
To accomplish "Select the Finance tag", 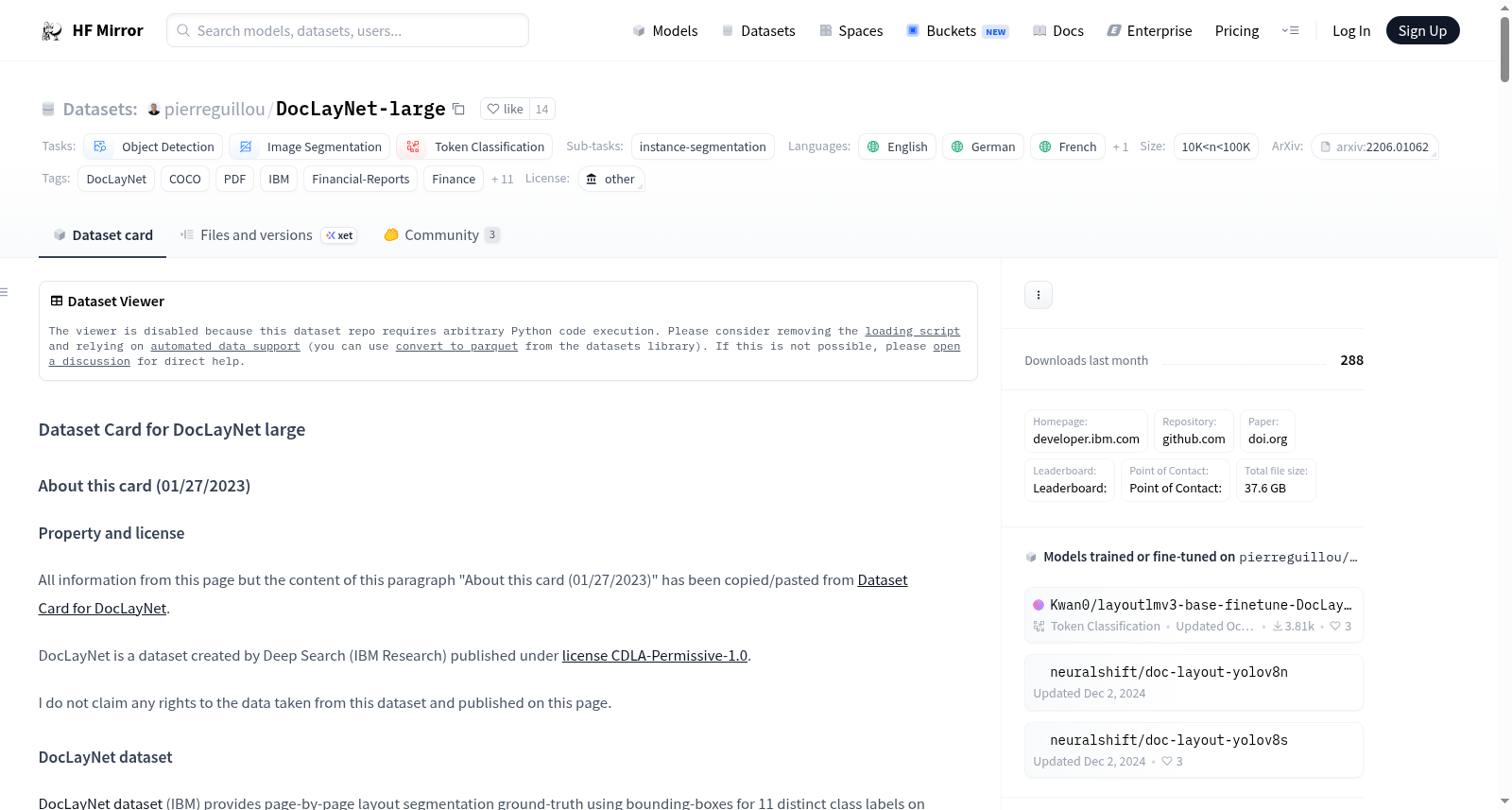I will [x=454, y=179].
